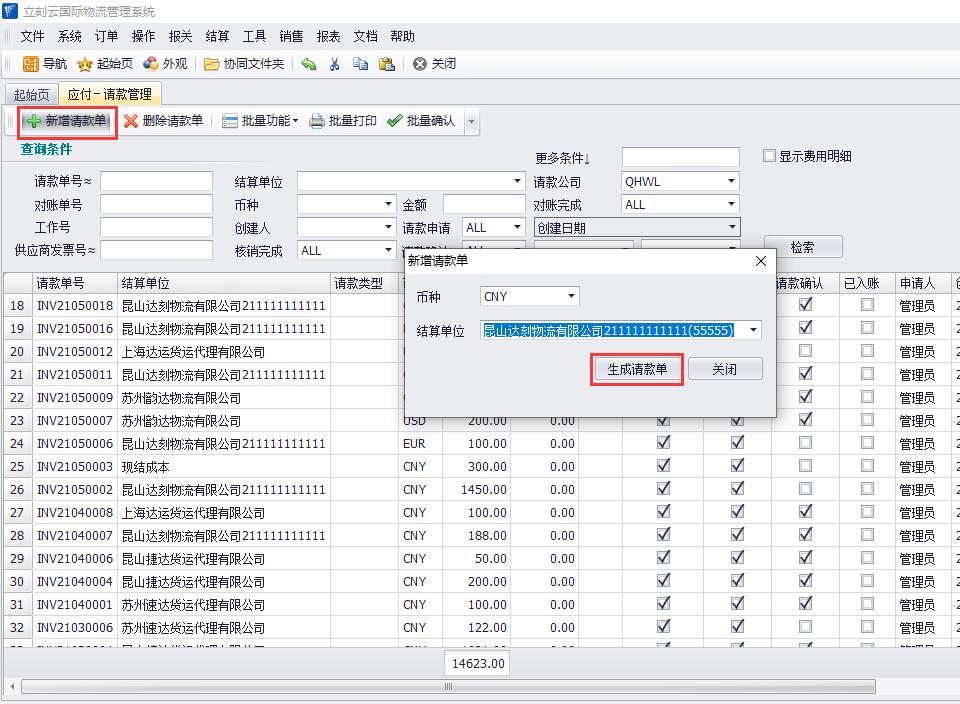
Task: Toggle 请款确认 checkbox for INV21050018 row
Action: point(805,306)
